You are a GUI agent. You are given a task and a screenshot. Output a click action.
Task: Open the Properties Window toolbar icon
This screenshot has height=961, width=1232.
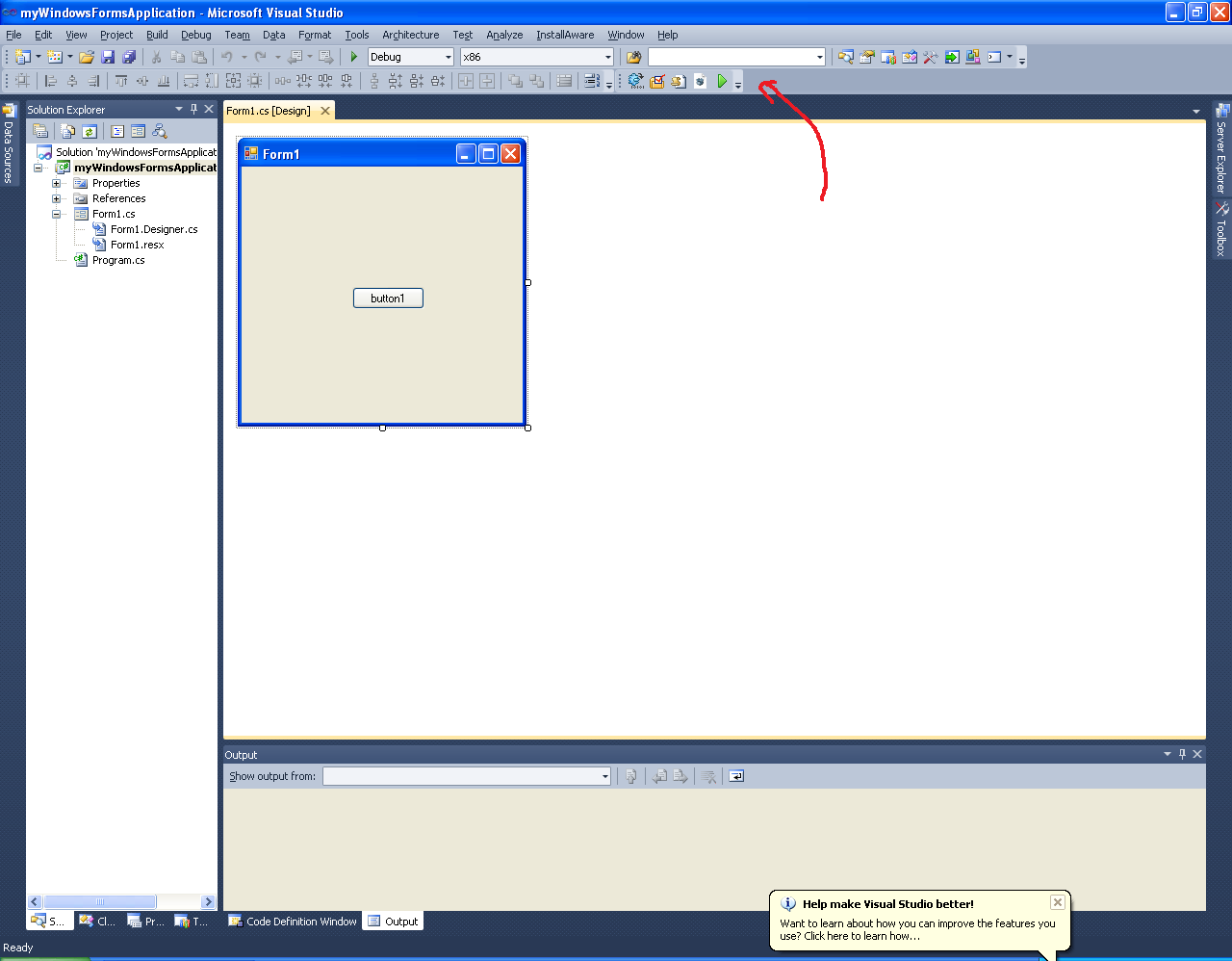tap(867, 57)
